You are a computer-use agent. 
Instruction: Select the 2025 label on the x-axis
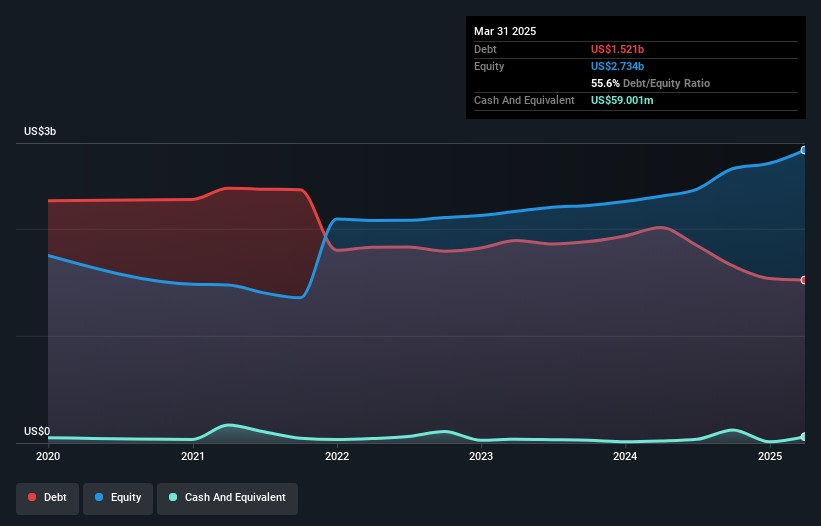(x=769, y=457)
